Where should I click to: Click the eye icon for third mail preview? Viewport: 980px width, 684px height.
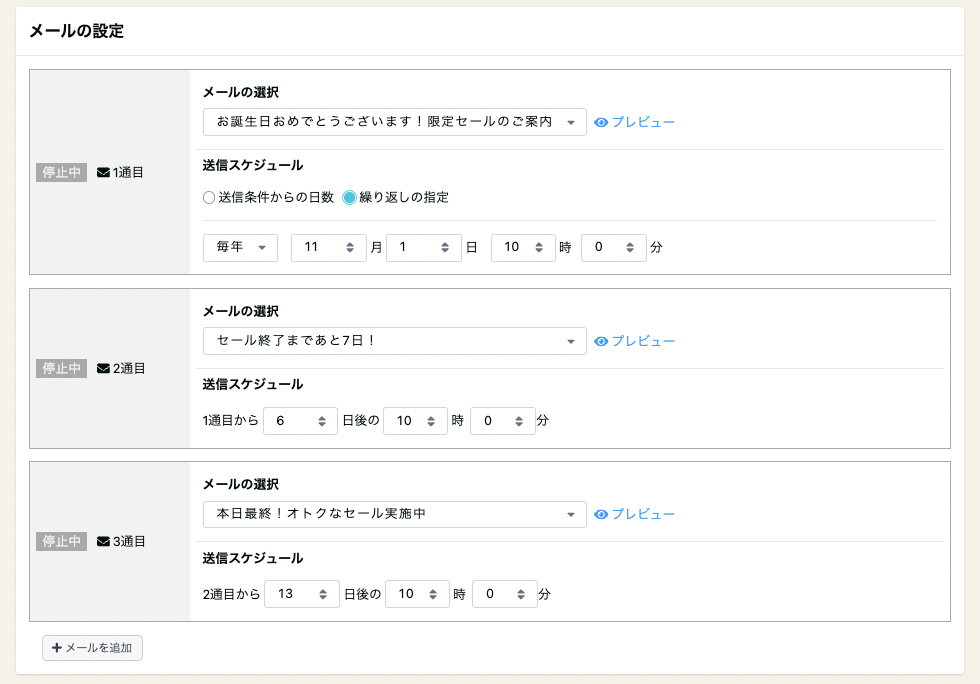[x=601, y=514]
